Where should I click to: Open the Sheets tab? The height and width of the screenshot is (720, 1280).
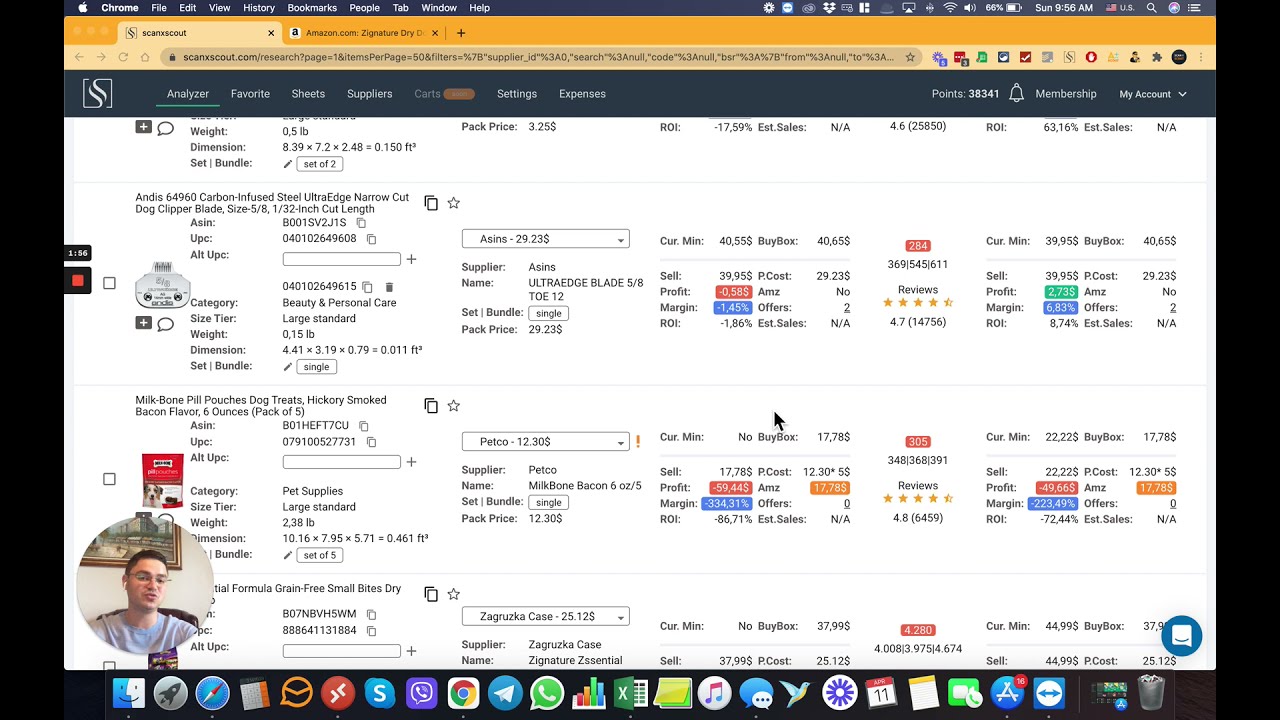click(308, 94)
